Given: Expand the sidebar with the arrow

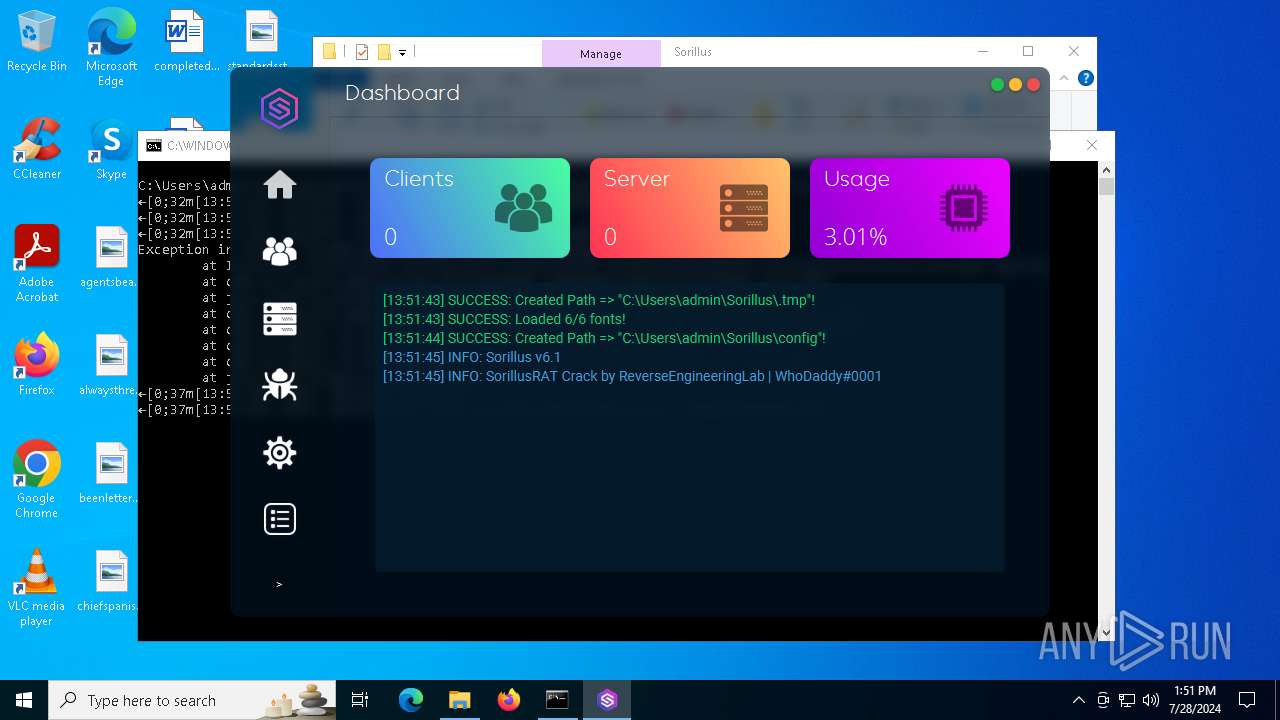Looking at the screenshot, I should (x=279, y=584).
